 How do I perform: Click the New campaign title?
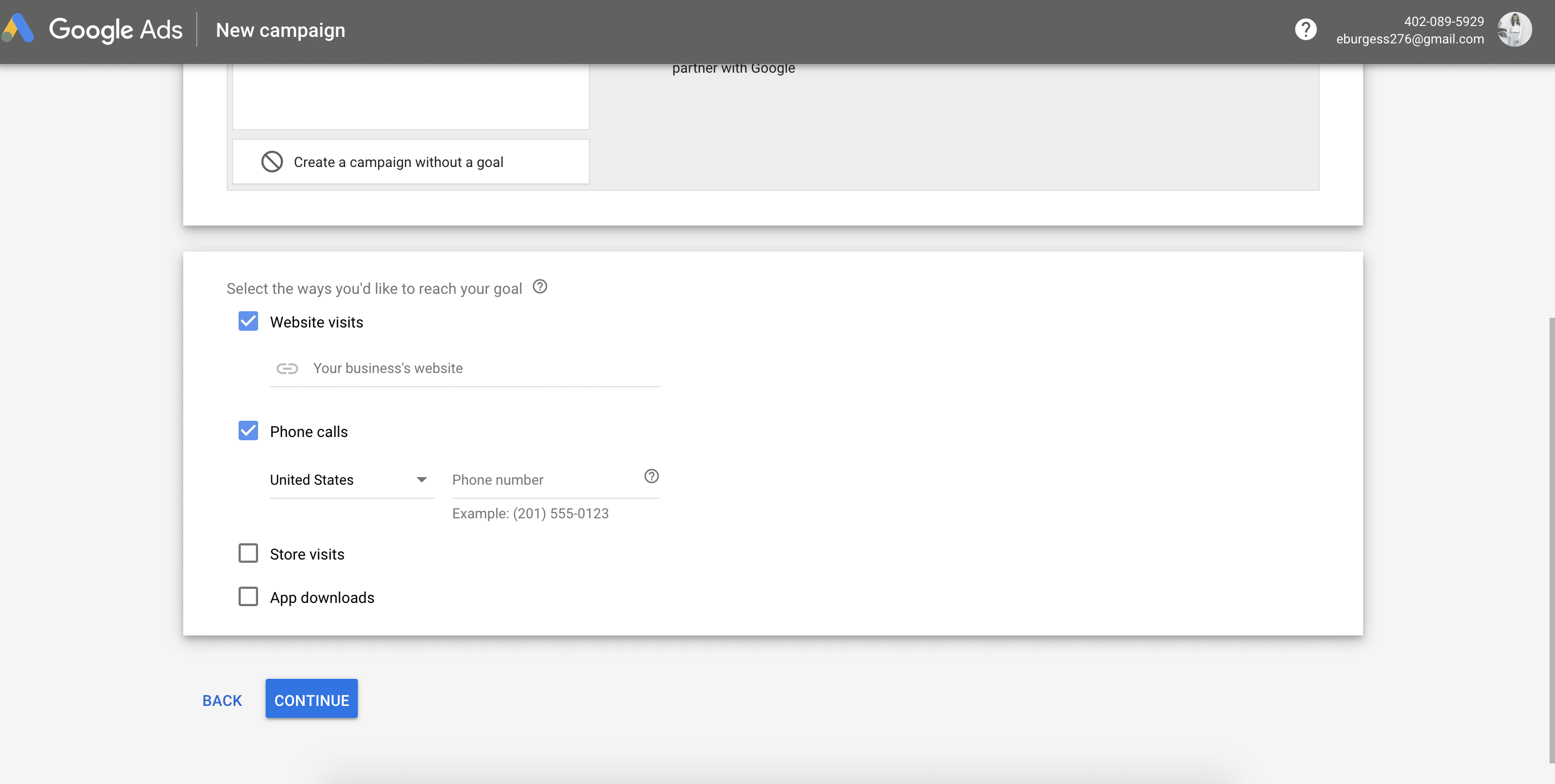[x=281, y=30]
